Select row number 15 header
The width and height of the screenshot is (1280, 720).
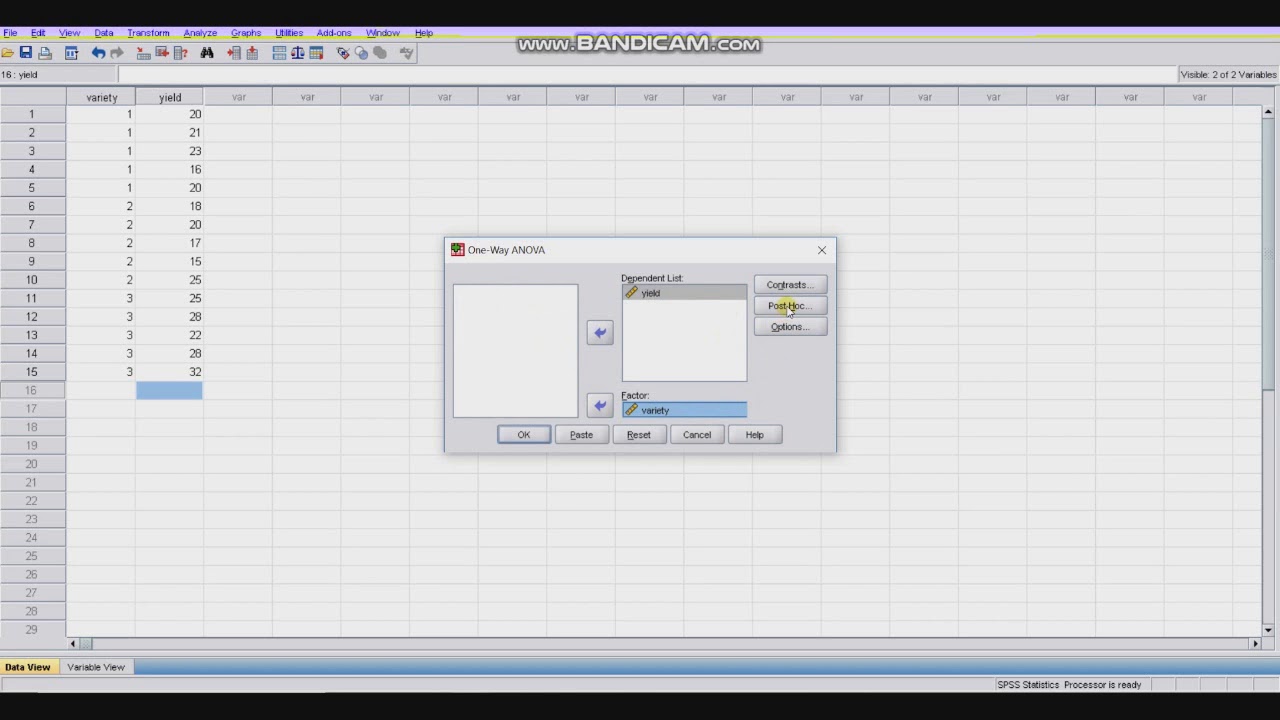point(32,372)
